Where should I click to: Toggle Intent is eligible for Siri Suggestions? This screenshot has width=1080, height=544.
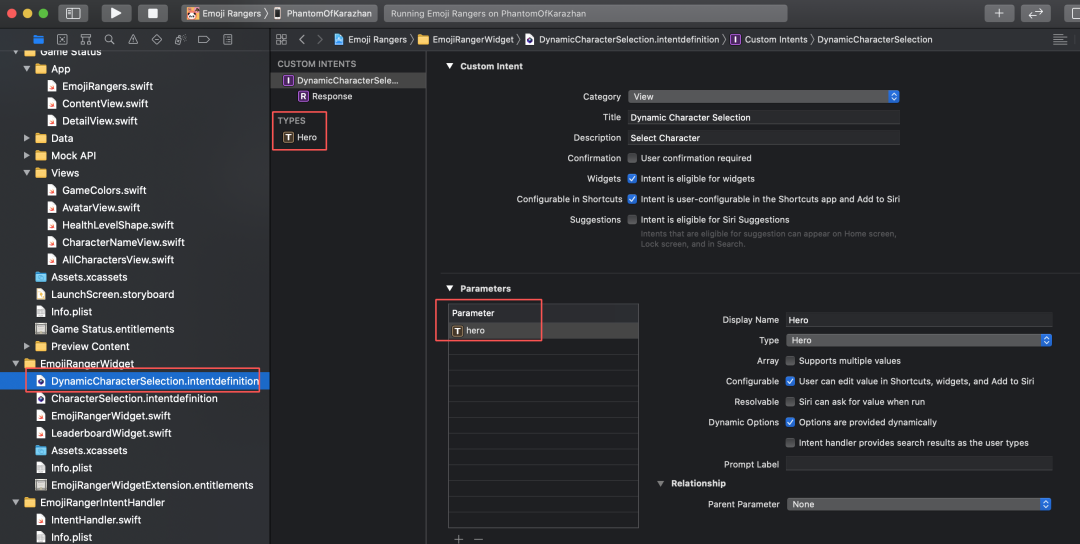tap(632, 220)
